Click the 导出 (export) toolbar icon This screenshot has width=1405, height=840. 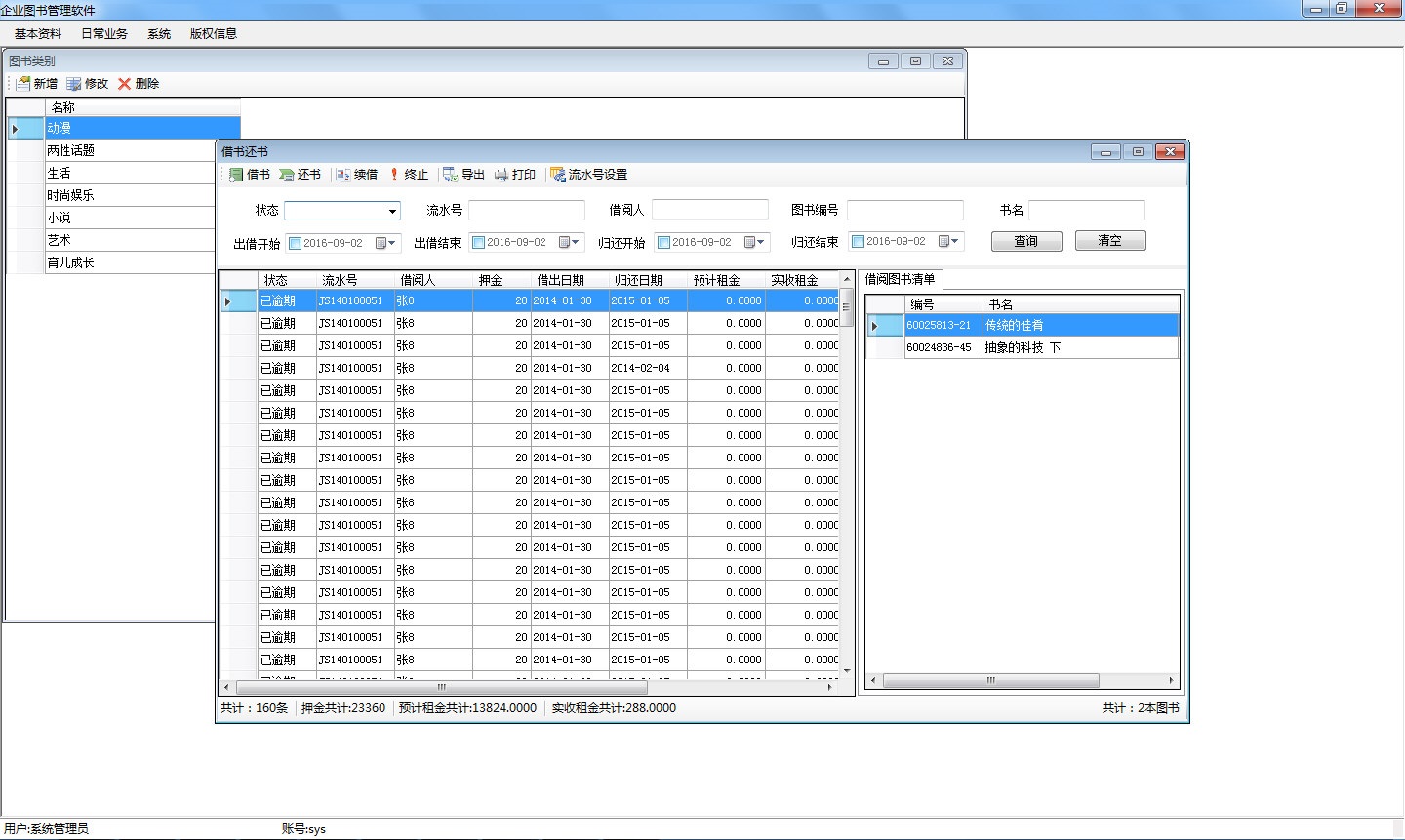(451, 175)
